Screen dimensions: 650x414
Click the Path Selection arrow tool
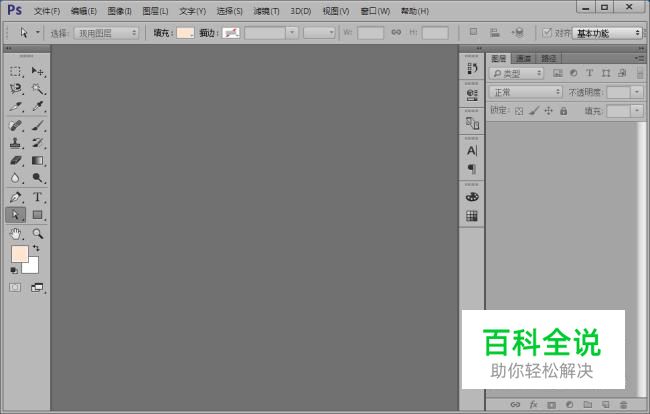click(x=15, y=215)
